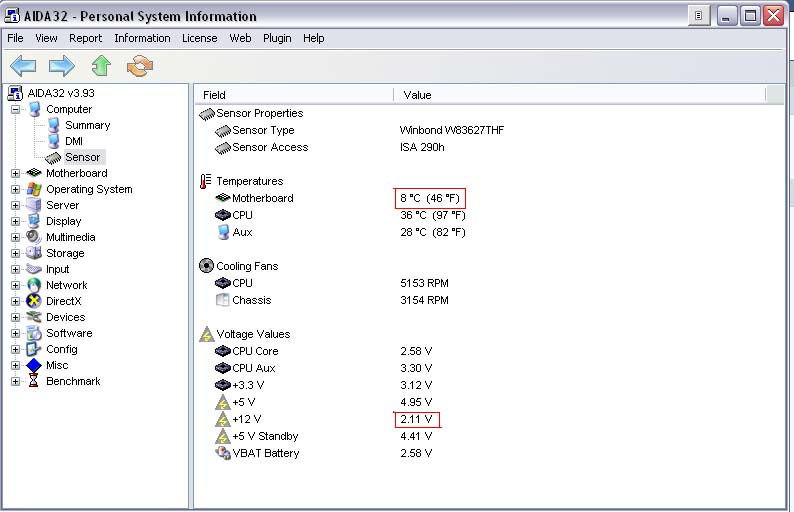Click the AIDA32 v3.93 root icon

[x=15, y=93]
